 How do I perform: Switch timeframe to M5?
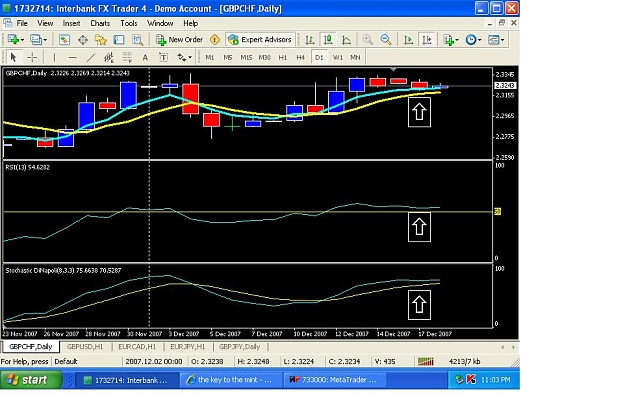click(228, 57)
